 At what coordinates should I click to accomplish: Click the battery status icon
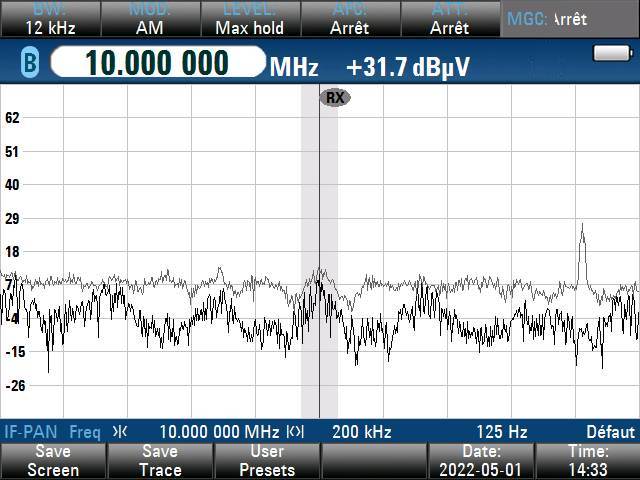[x=608, y=53]
